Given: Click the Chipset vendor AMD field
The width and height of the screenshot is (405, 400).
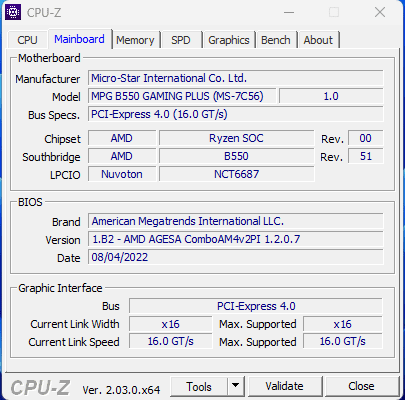Looking at the screenshot, I should click(x=122, y=138).
